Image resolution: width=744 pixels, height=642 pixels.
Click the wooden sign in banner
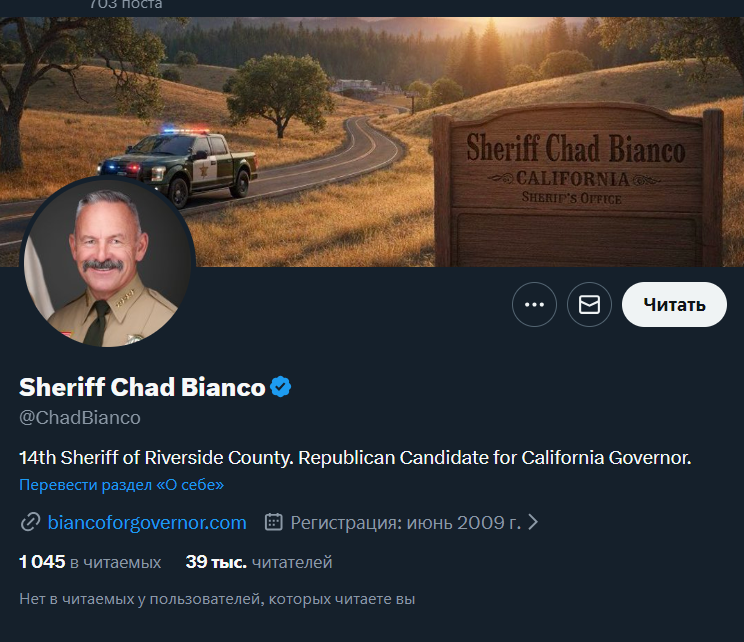click(x=576, y=185)
